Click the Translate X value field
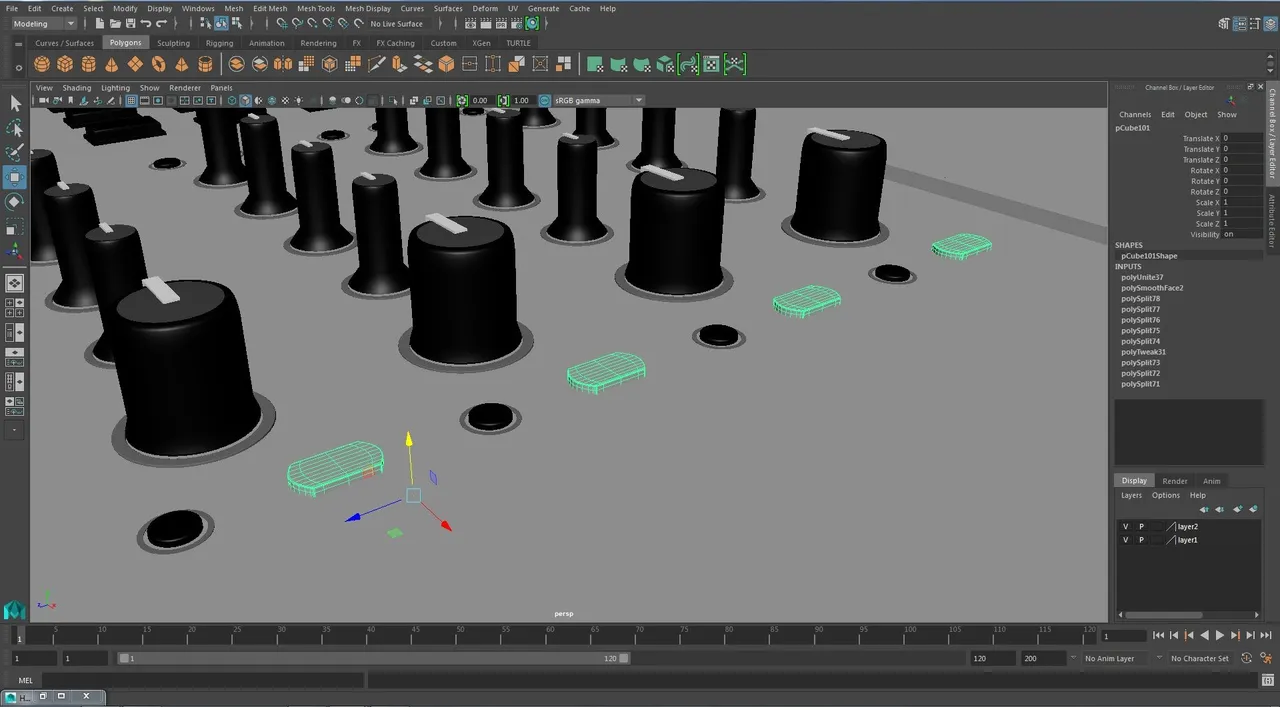This screenshot has width=1280, height=707. pyautogui.click(x=1243, y=139)
